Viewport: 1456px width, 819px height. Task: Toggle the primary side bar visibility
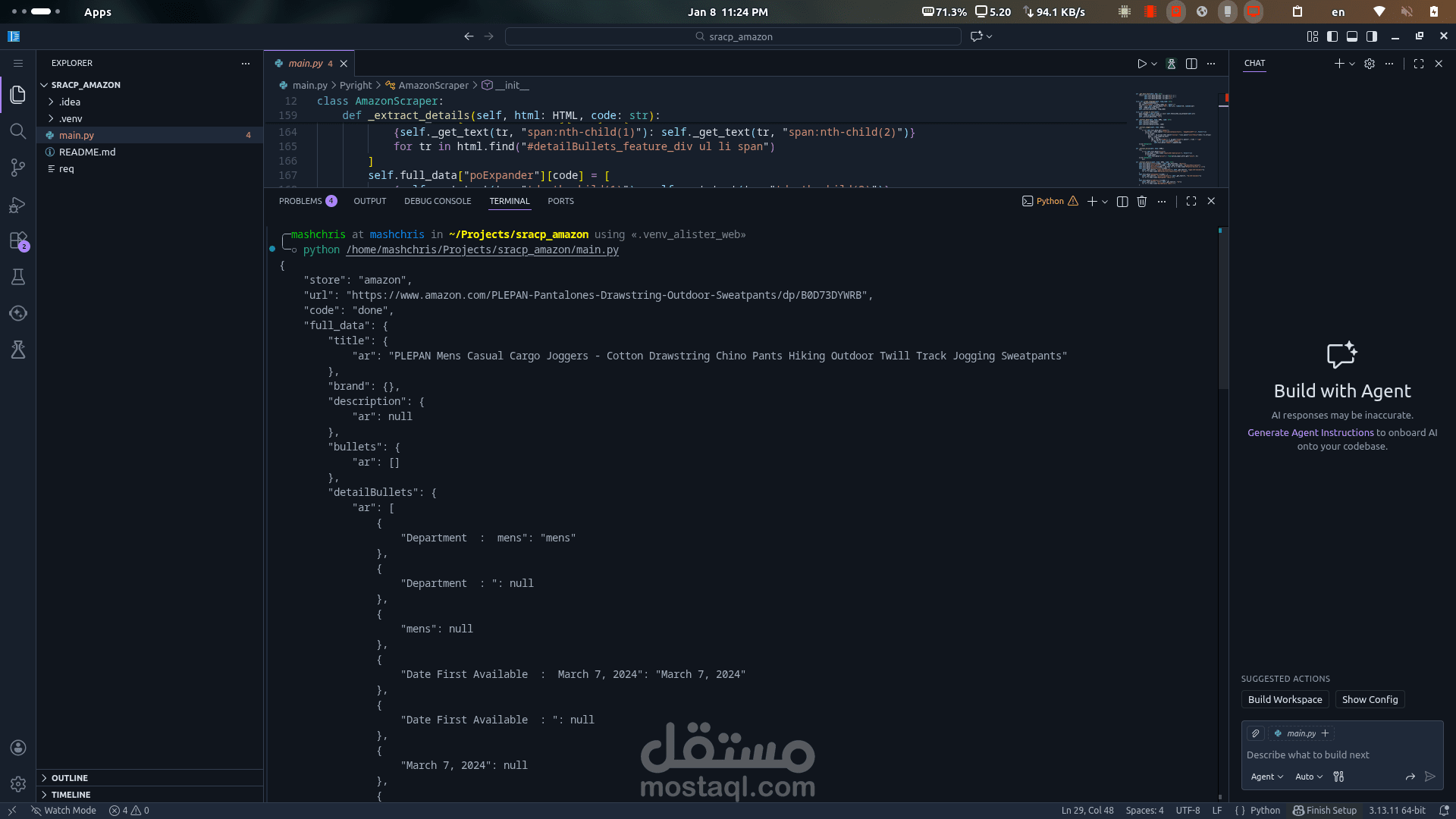pos(1332,36)
